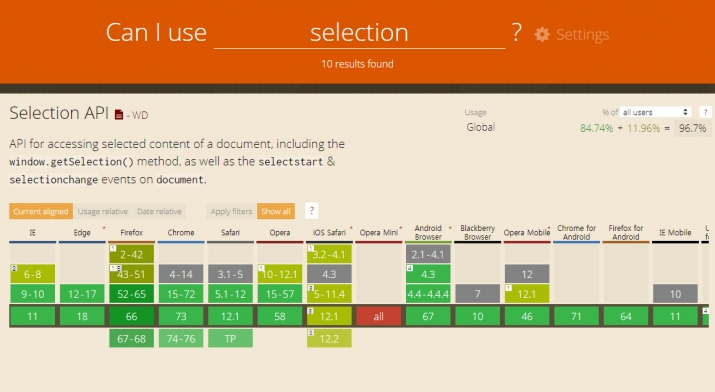Image resolution: width=715 pixels, height=392 pixels.
Task: Click the Opera Mobile column header
Action: click(x=527, y=232)
